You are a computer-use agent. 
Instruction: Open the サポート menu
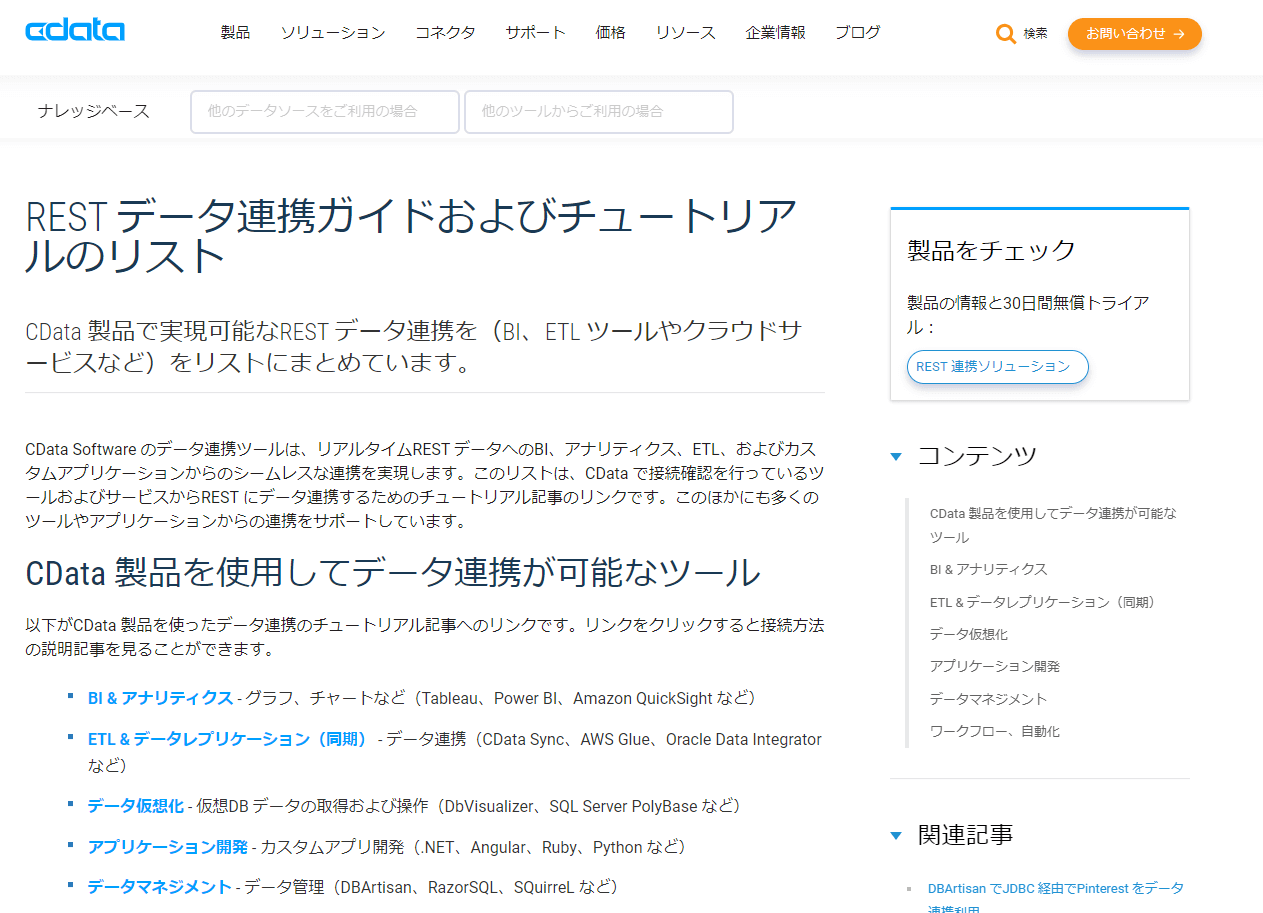coord(535,33)
